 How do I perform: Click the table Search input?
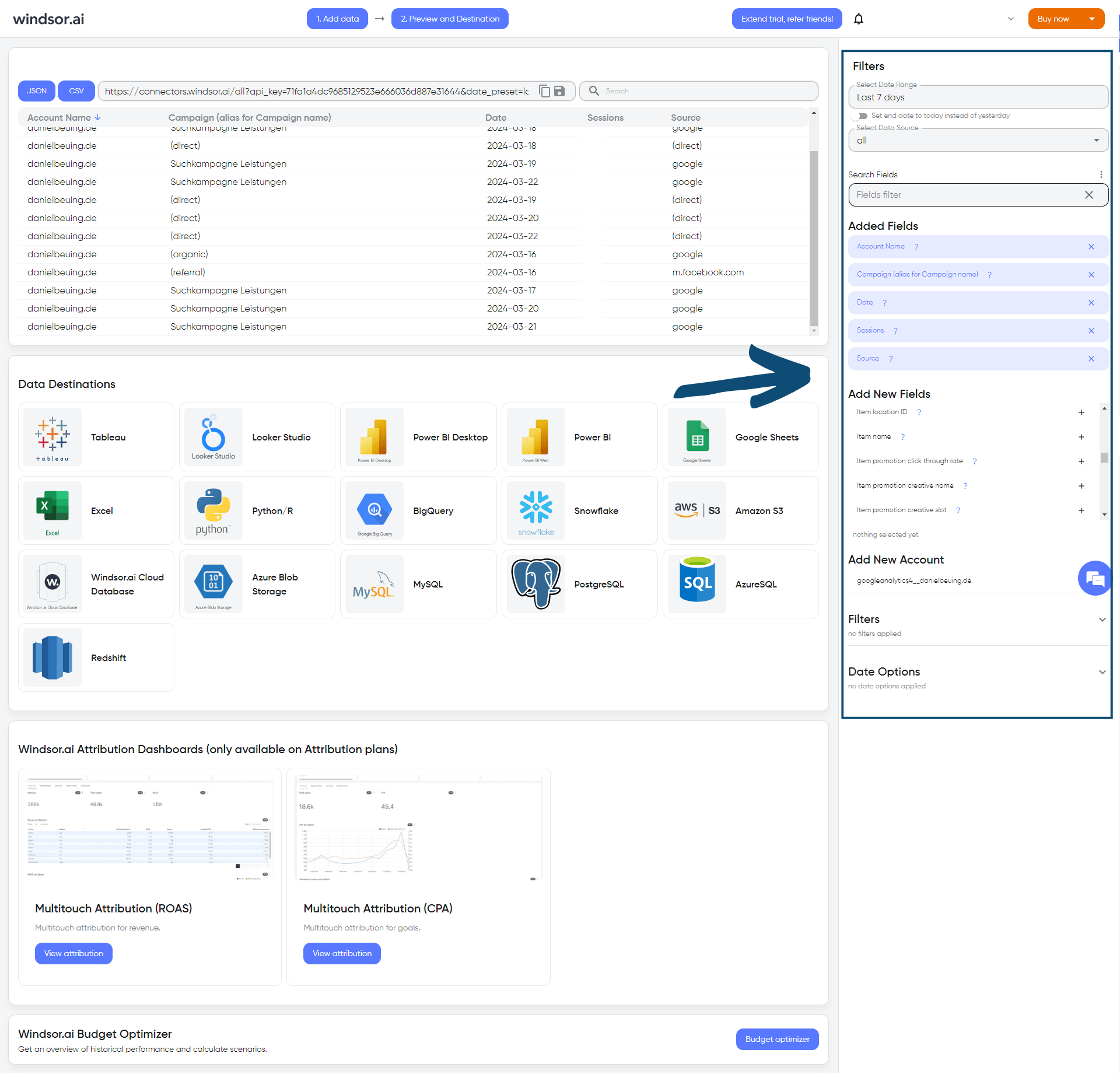[699, 91]
